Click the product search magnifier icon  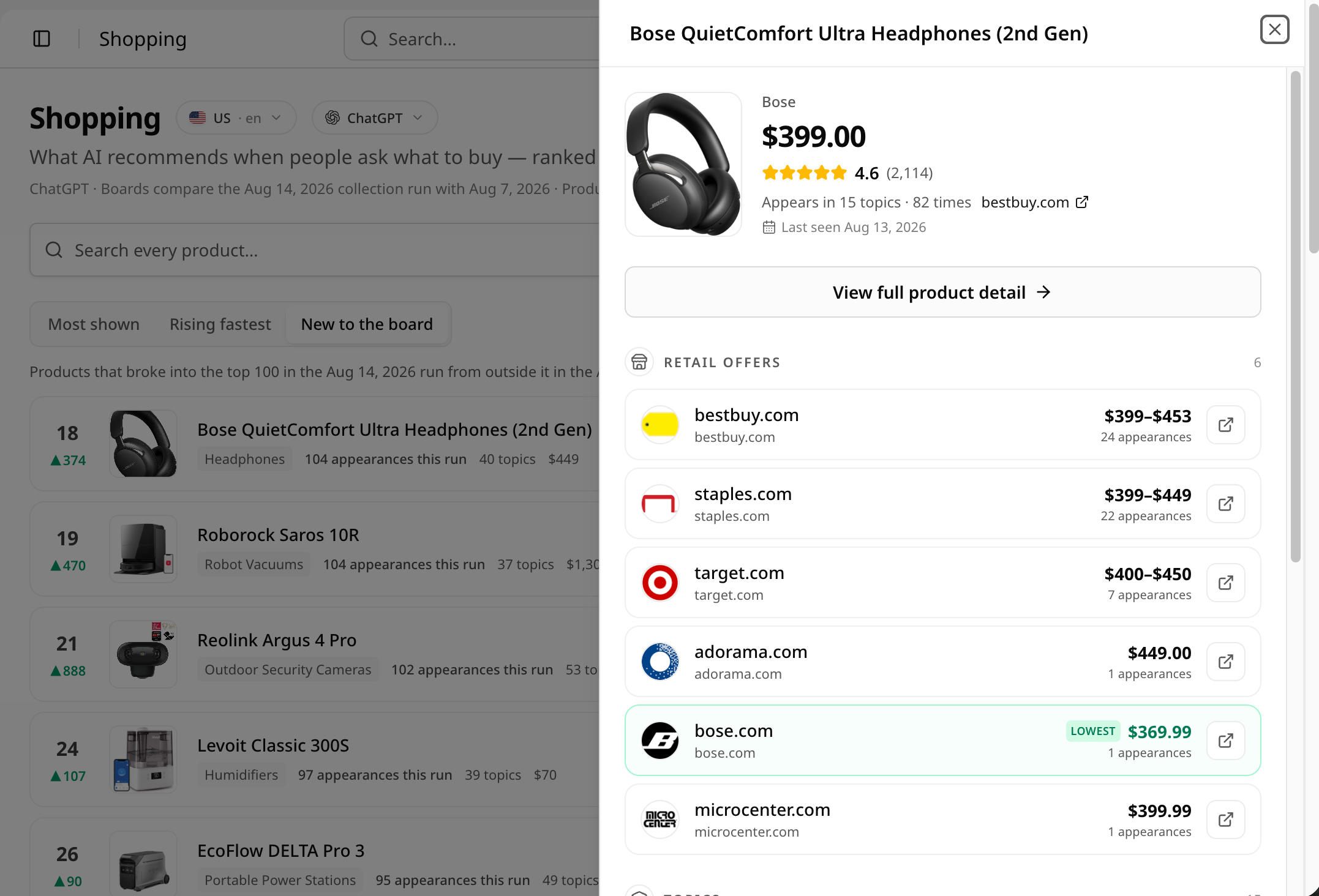click(54, 250)
